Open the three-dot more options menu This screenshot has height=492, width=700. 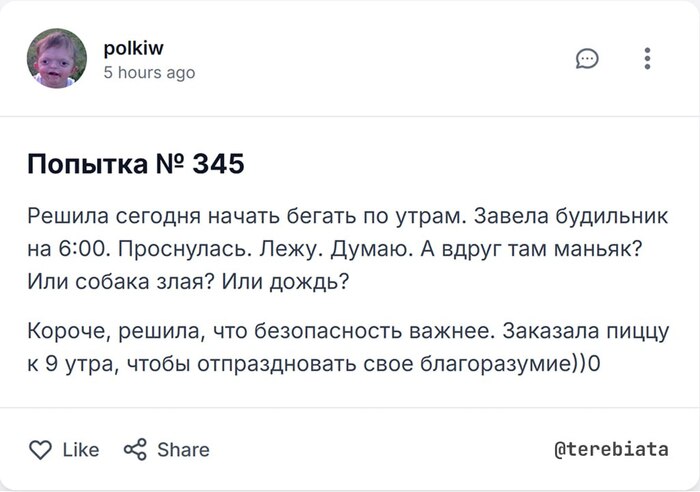(x=648, y=59)
